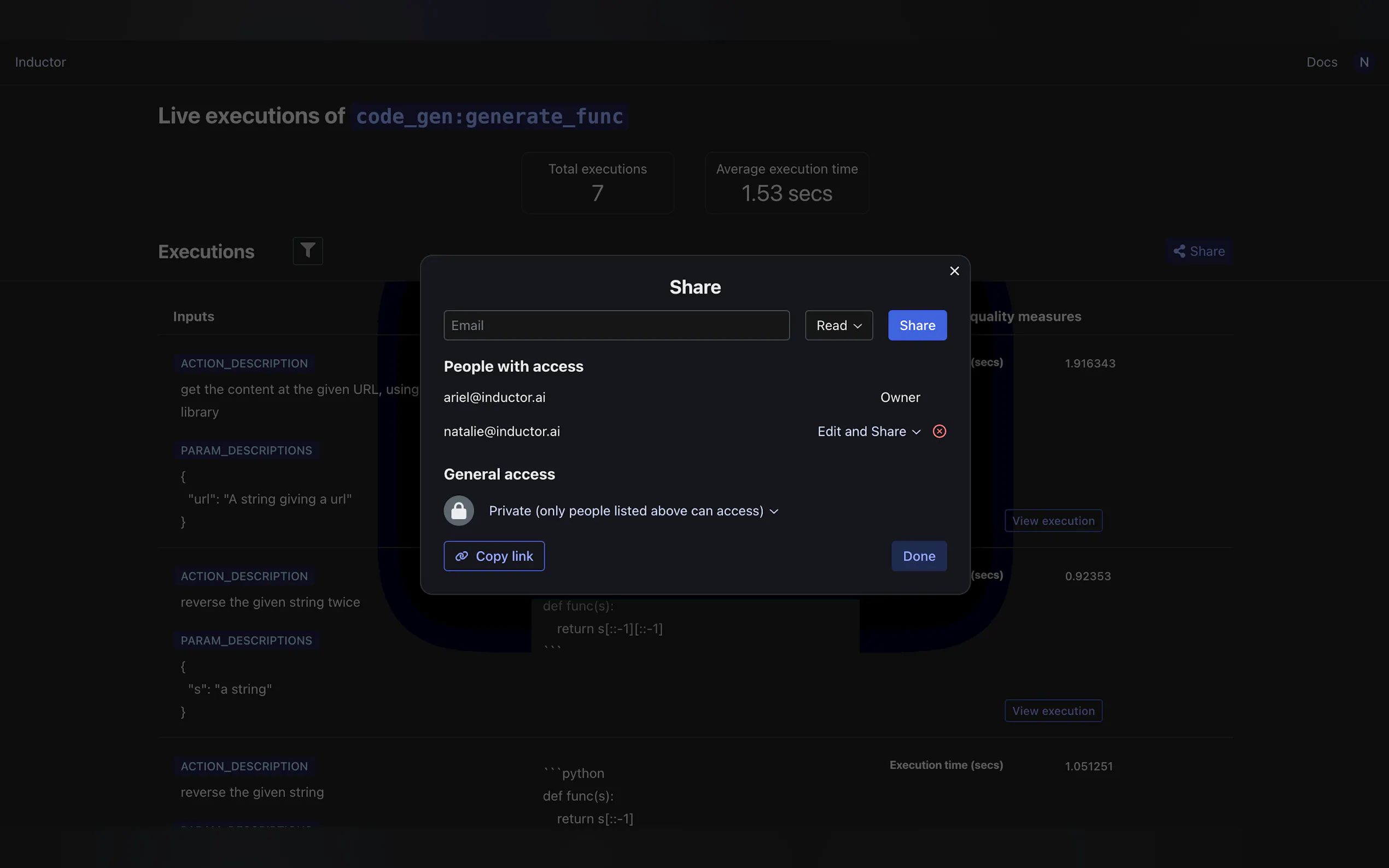The height and width of the screenshot is (868, 1389).
Task: Click the Copy link button
Action: pyautogui.click(x=494, y=556)
